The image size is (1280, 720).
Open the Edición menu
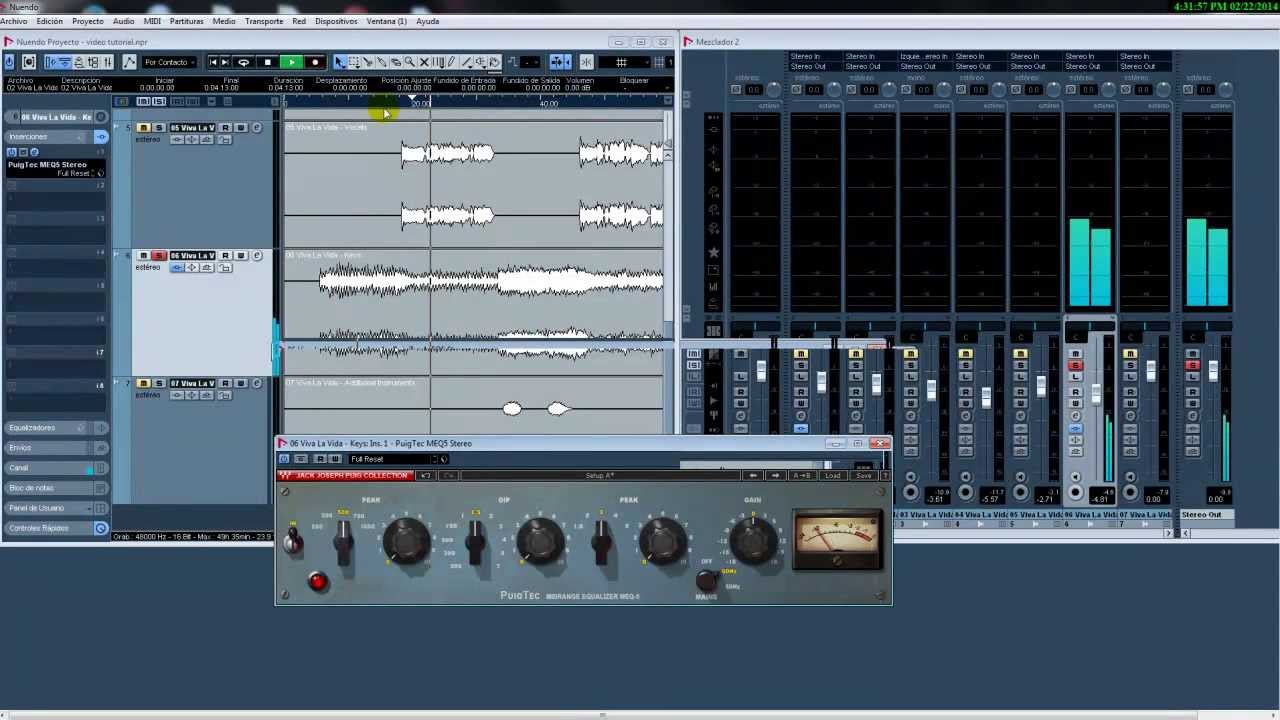[x=49, y=21]
